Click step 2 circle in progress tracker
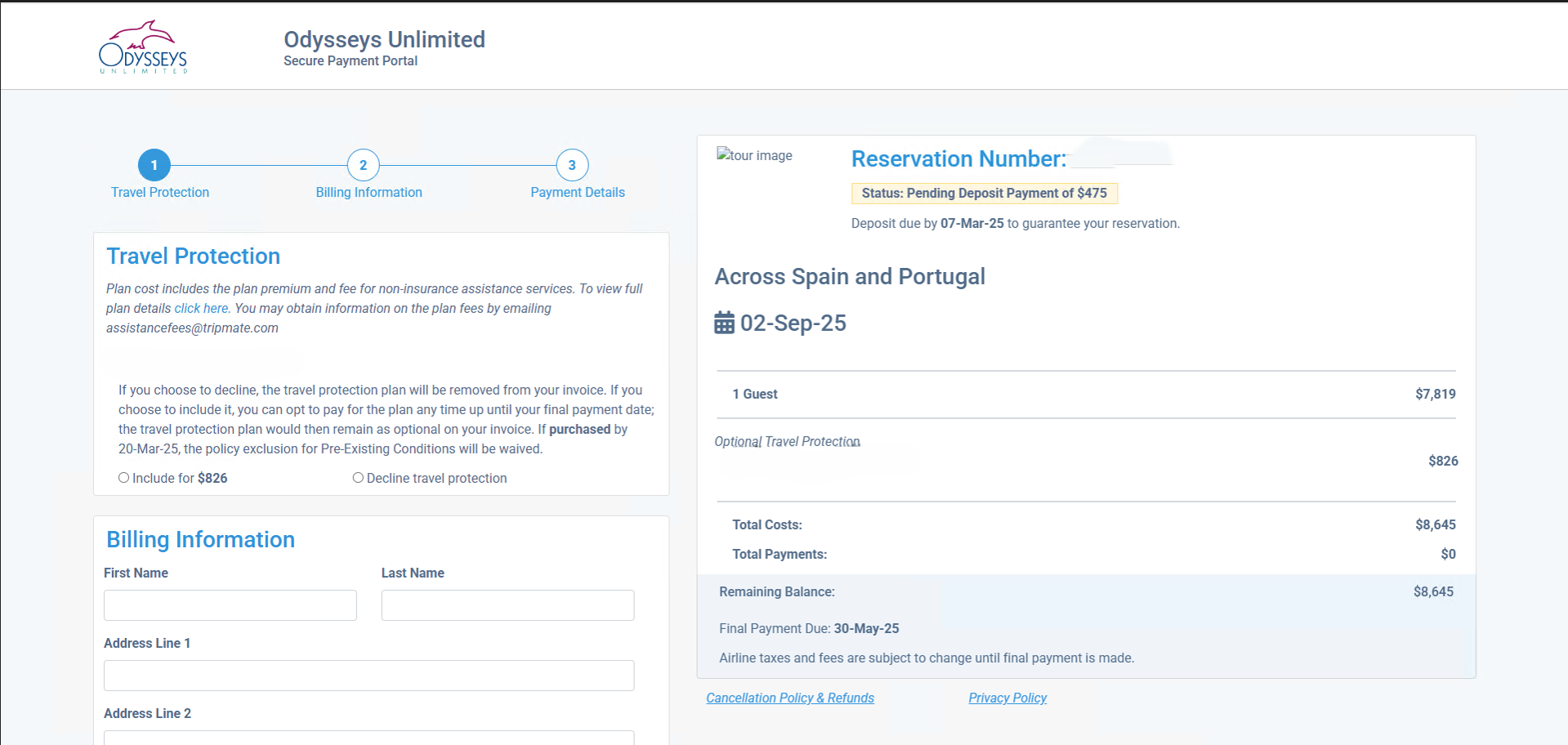 [363, 165]
